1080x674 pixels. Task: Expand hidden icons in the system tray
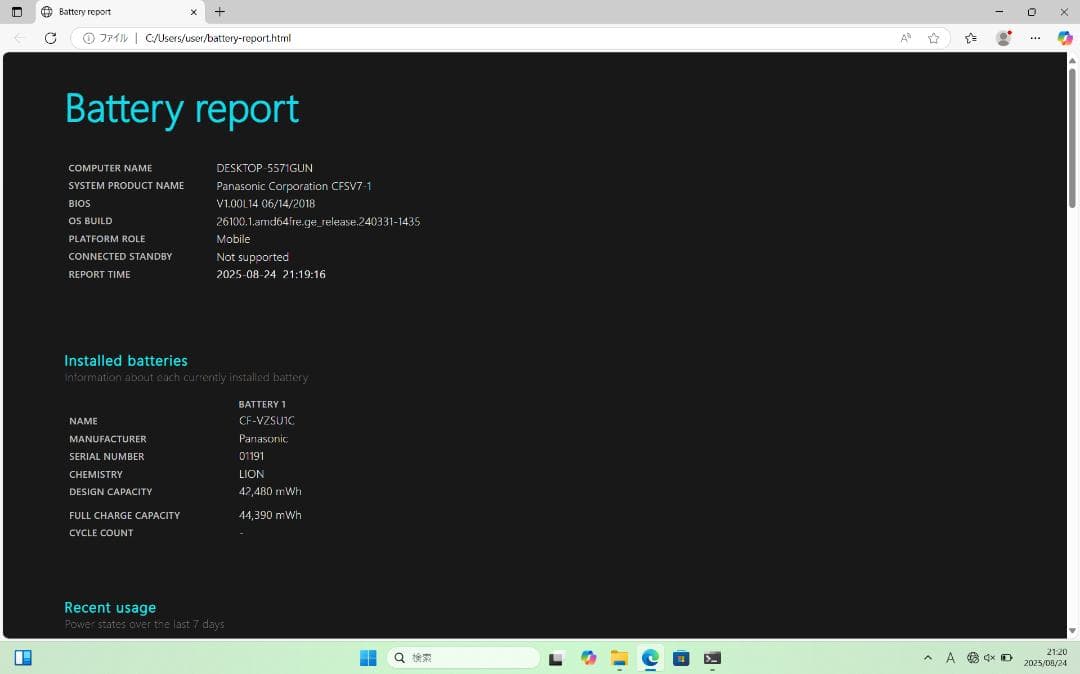[x=927, y=658]
